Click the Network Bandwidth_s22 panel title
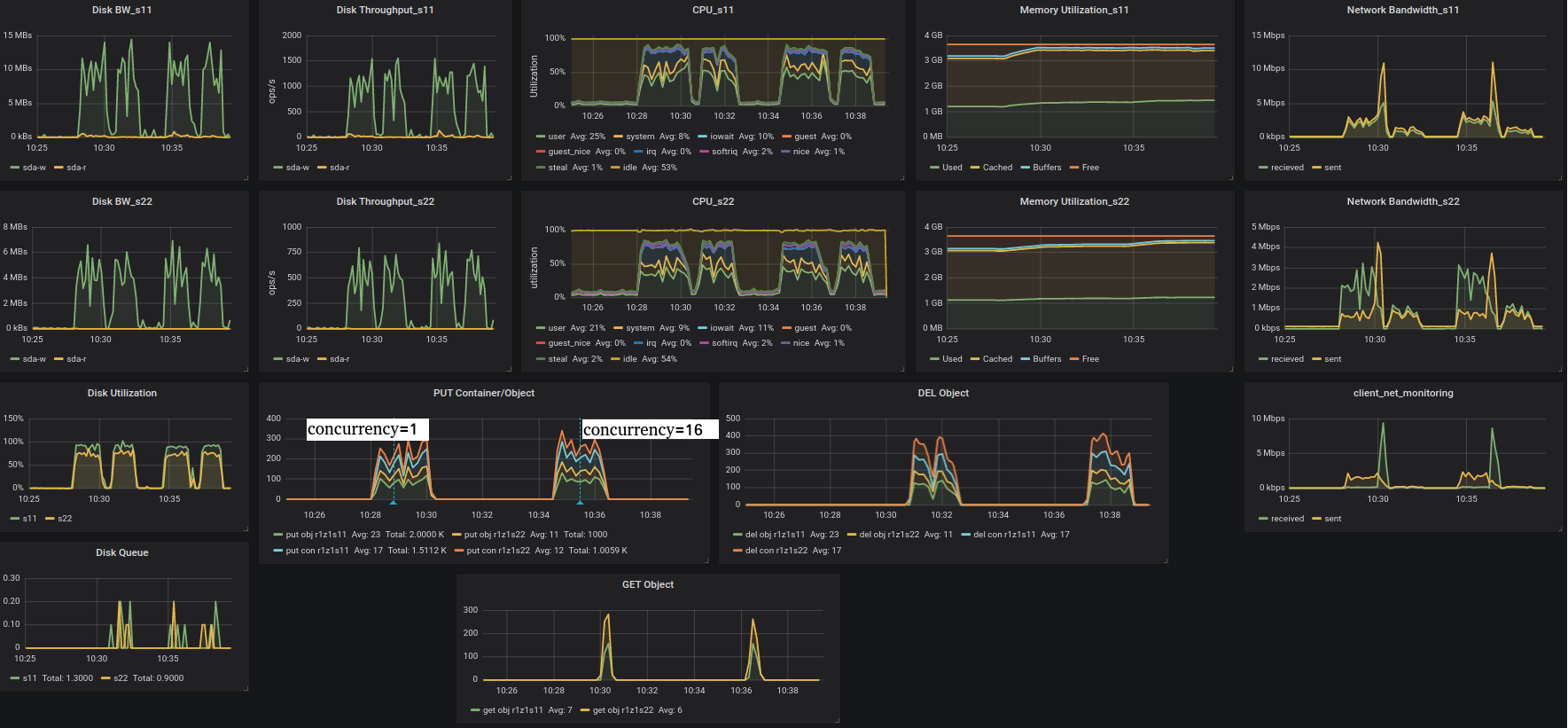 (1403, 201)
